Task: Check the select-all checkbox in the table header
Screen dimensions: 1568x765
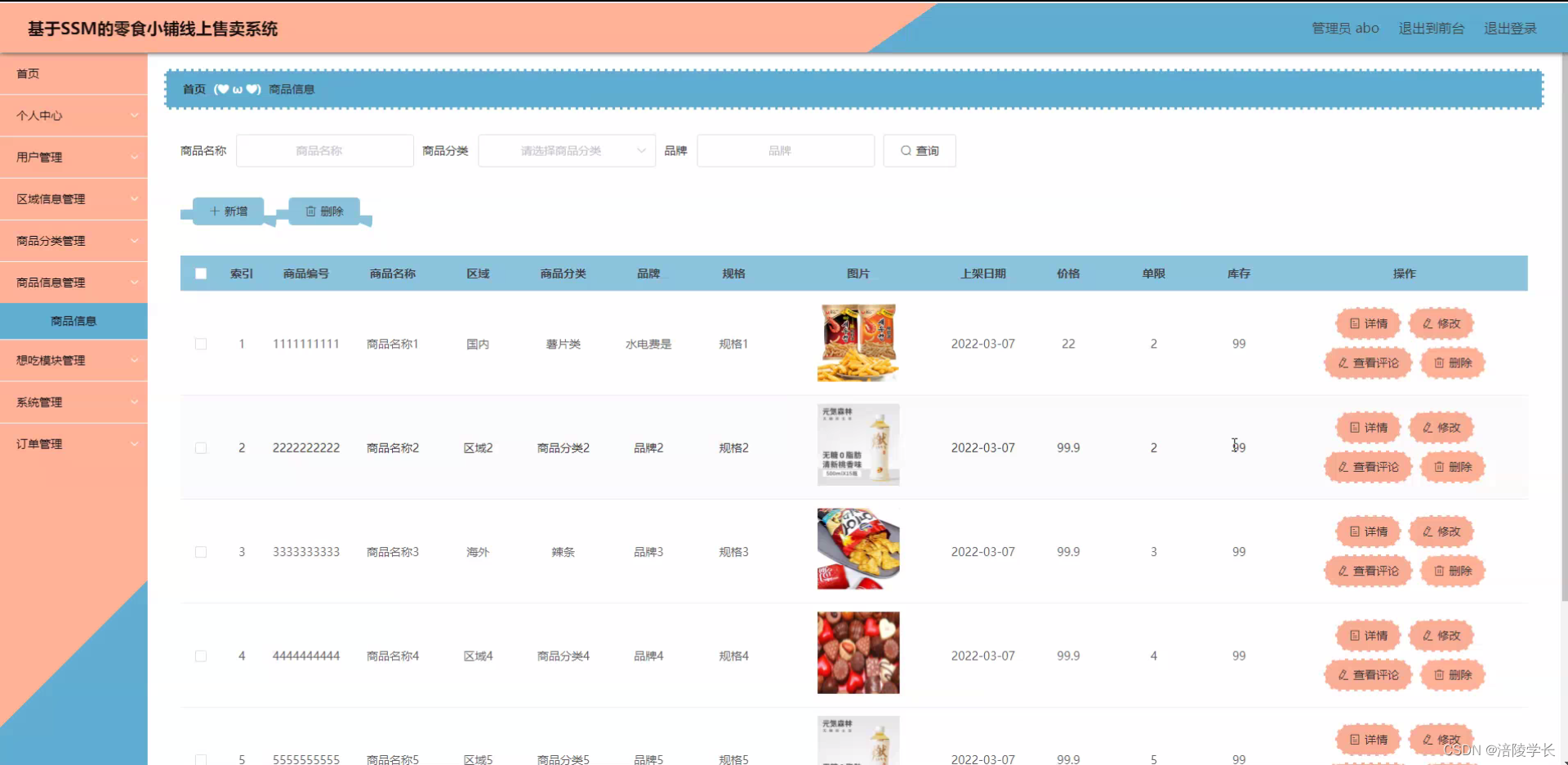Action: (201, 274)
